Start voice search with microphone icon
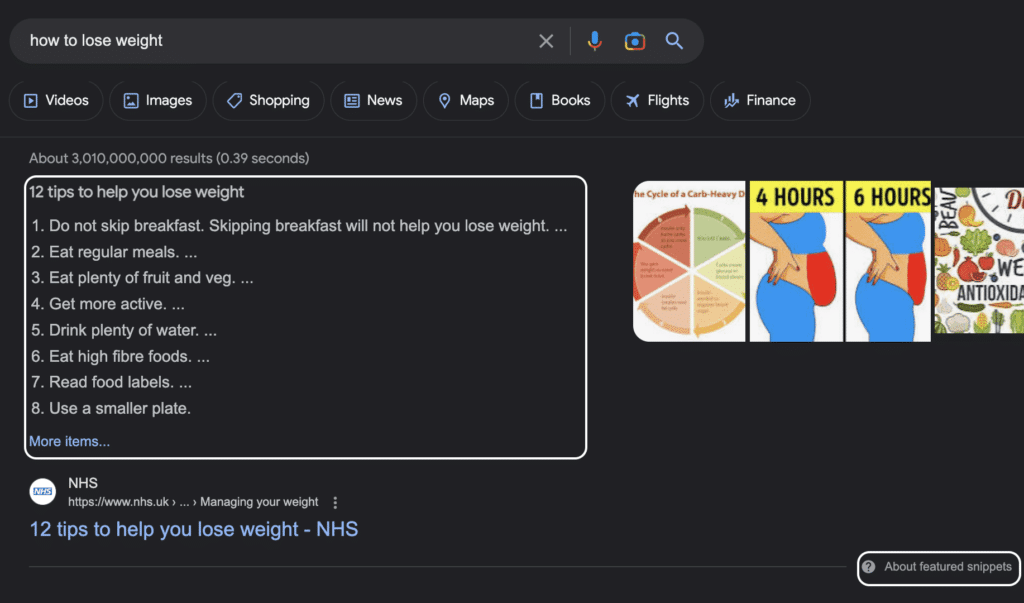The height and width of the screenshot is (603, 1024). click(595, 41)
